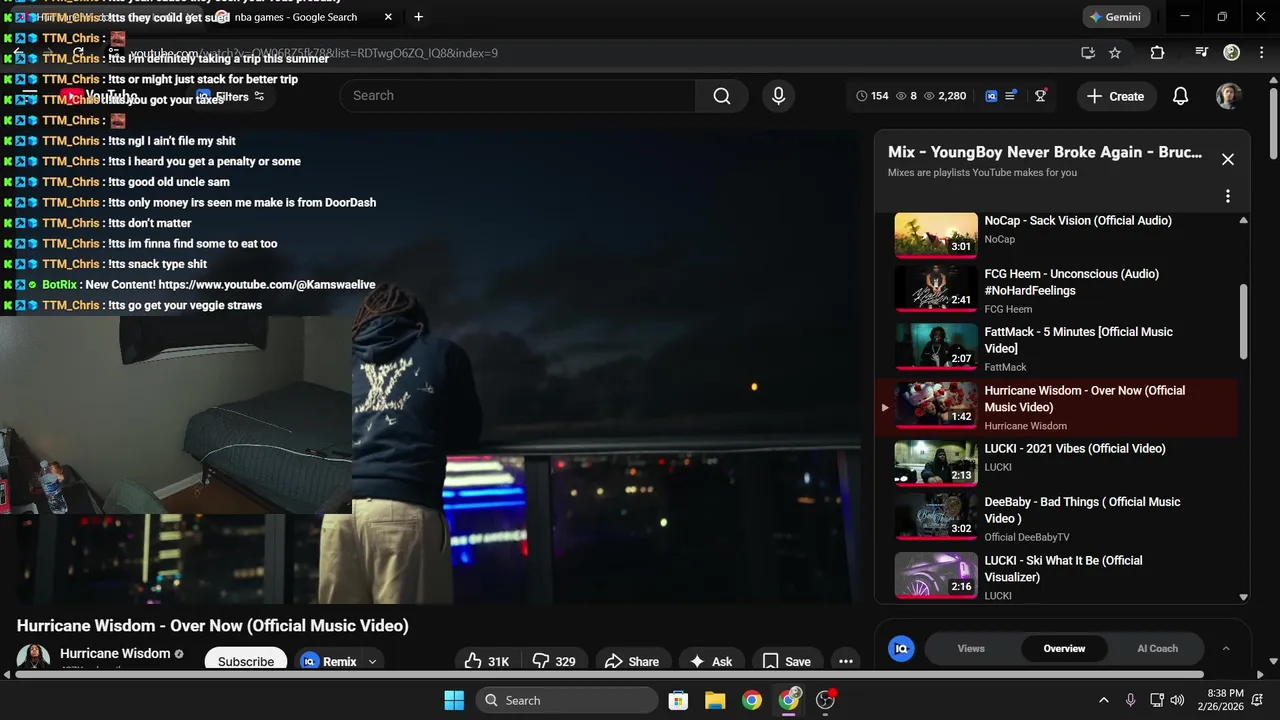This screenshot has width=1280, height=720.
Task: Click the Create button
Action: (1116, 96)
